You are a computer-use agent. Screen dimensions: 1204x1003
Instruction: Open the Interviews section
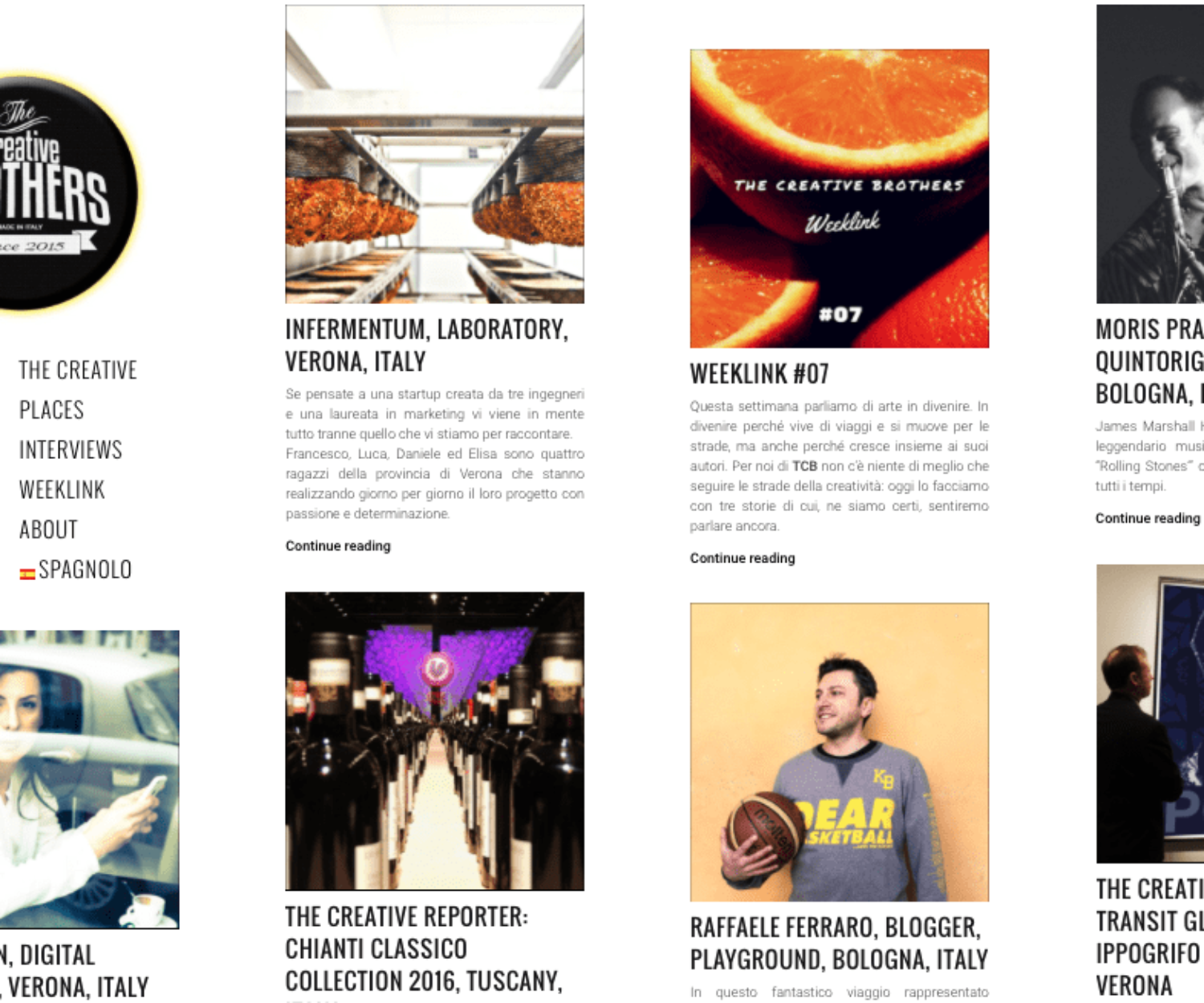(x=71, y=449)
